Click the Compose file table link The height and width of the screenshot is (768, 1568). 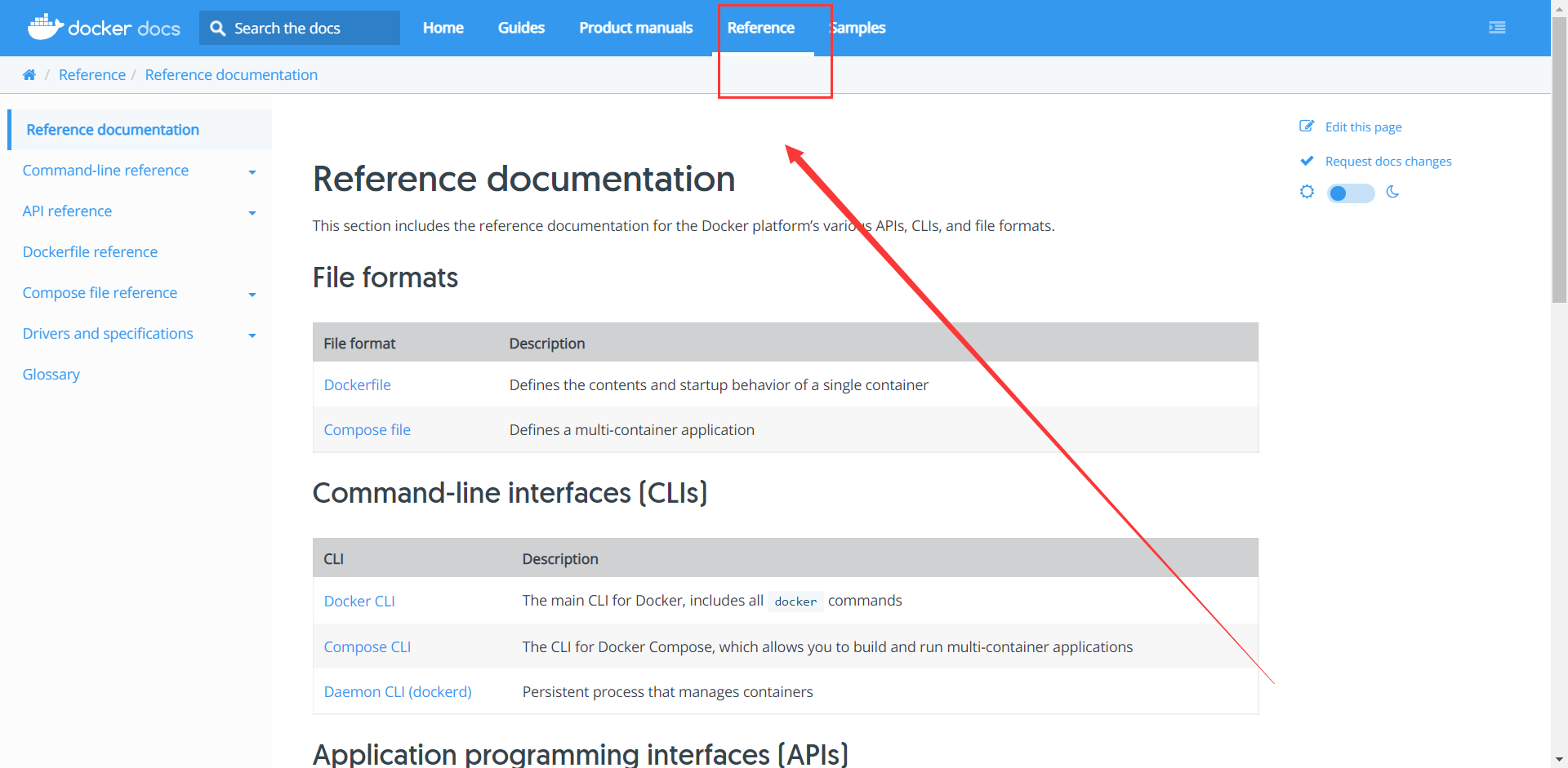pyautogui.click(x=367, y=430)
